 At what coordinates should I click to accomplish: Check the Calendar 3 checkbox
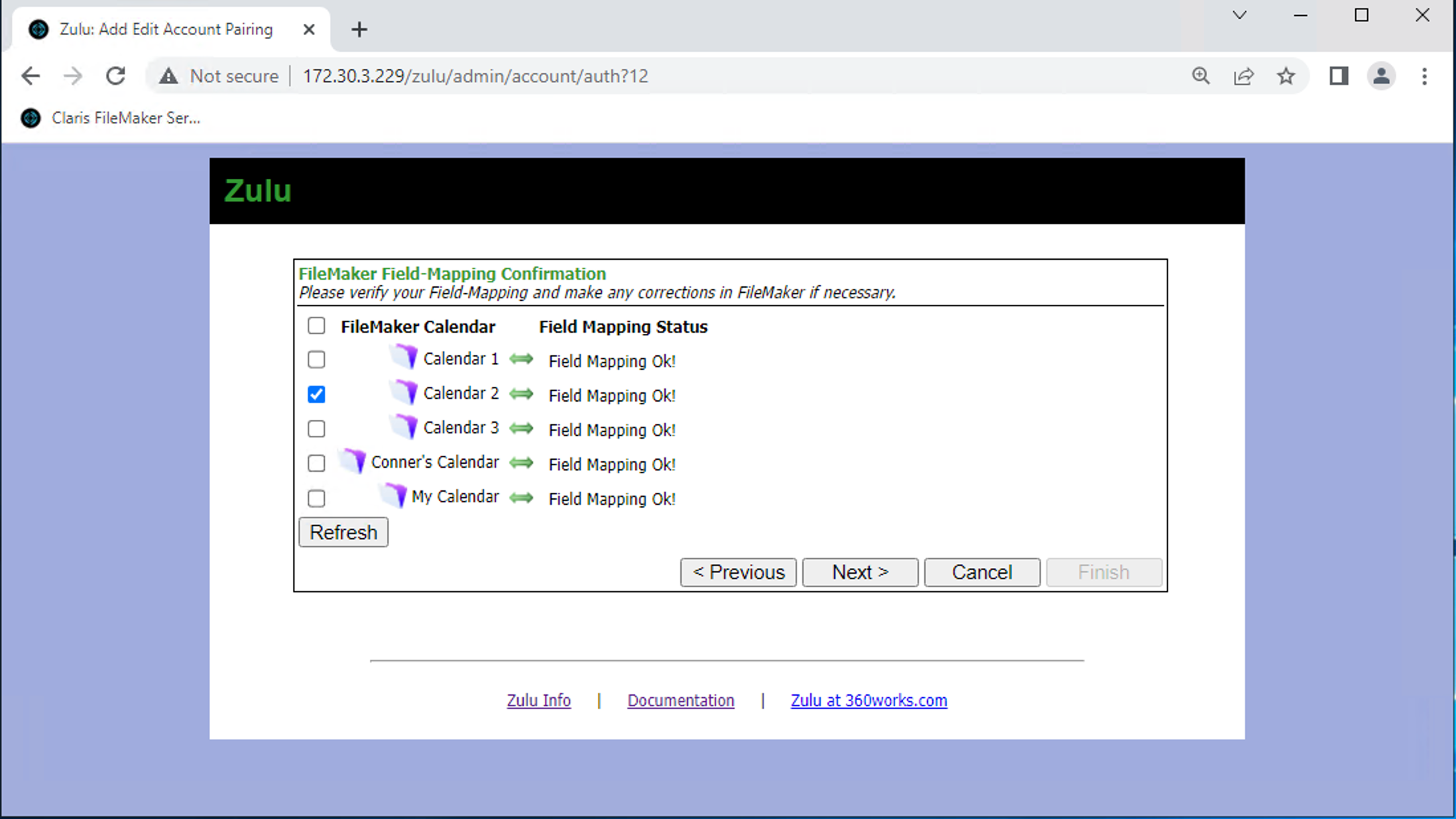[316, 429]
